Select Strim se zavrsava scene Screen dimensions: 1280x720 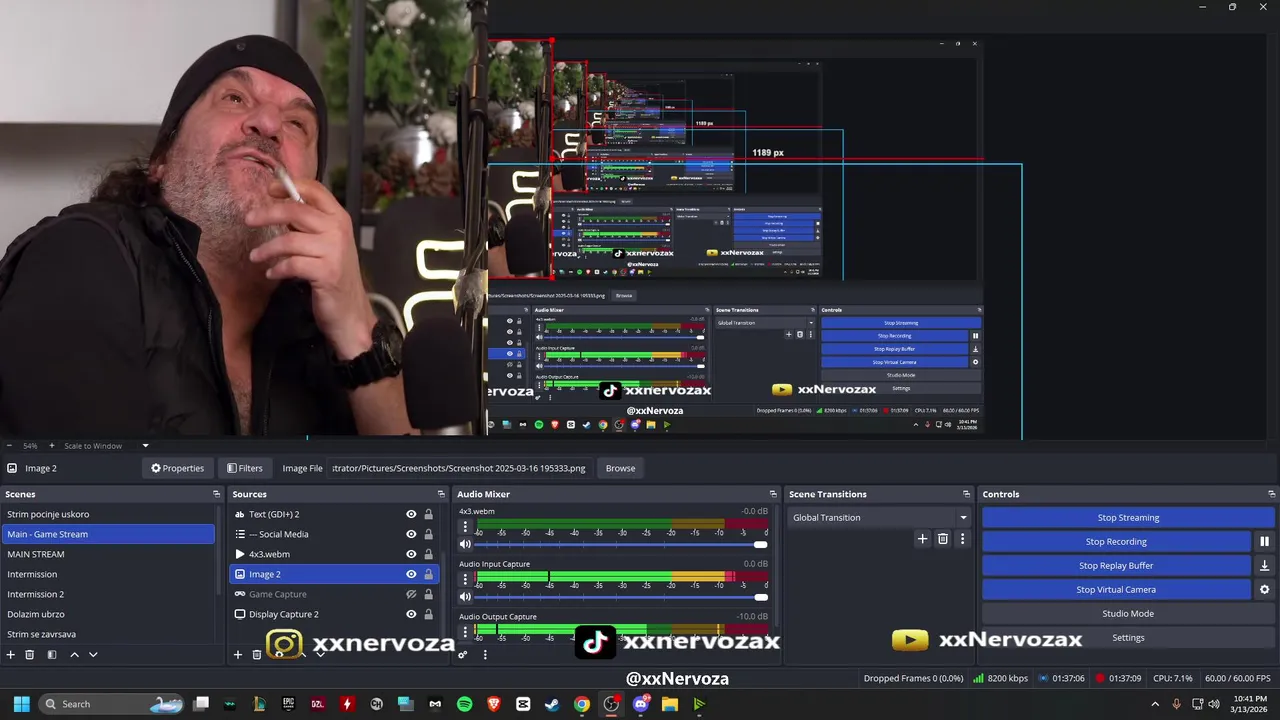108,634
